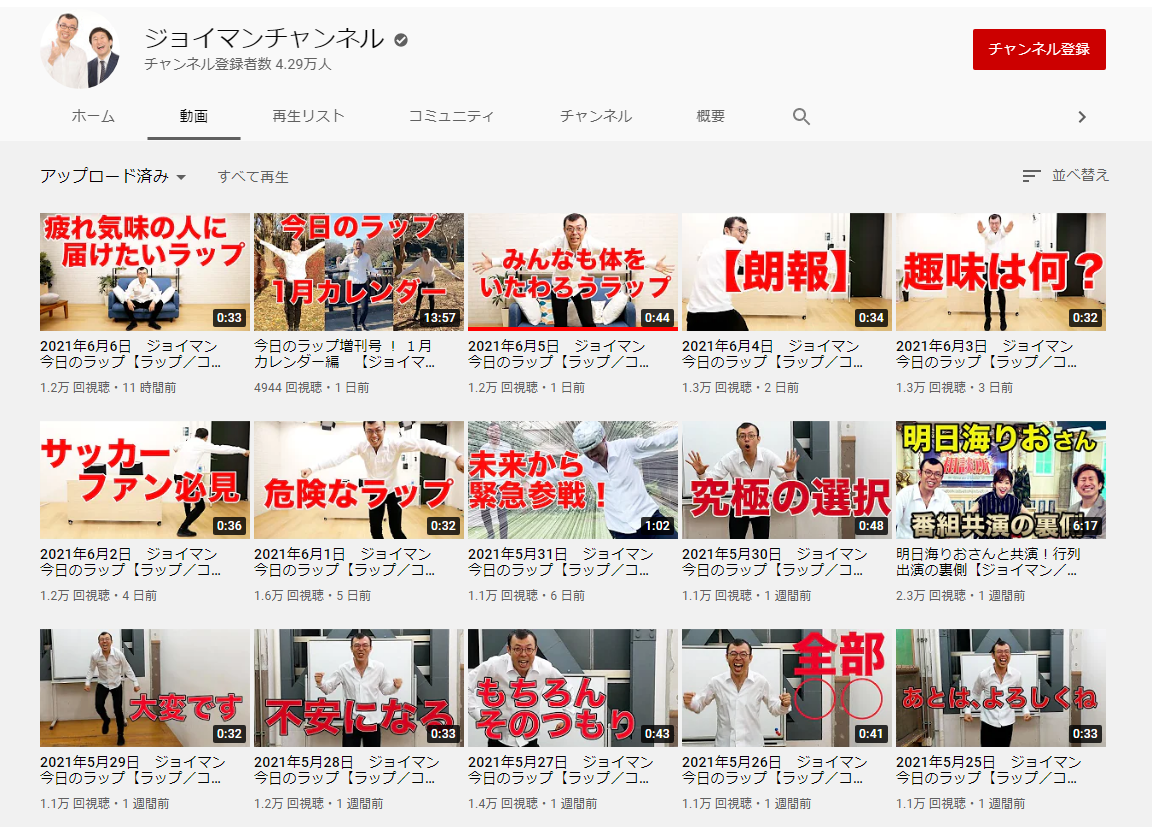Viewport: 1152px width, 827px height.
Task: Click the すべて再生 link
Action: pyautogui.click(x=253, y=177)
